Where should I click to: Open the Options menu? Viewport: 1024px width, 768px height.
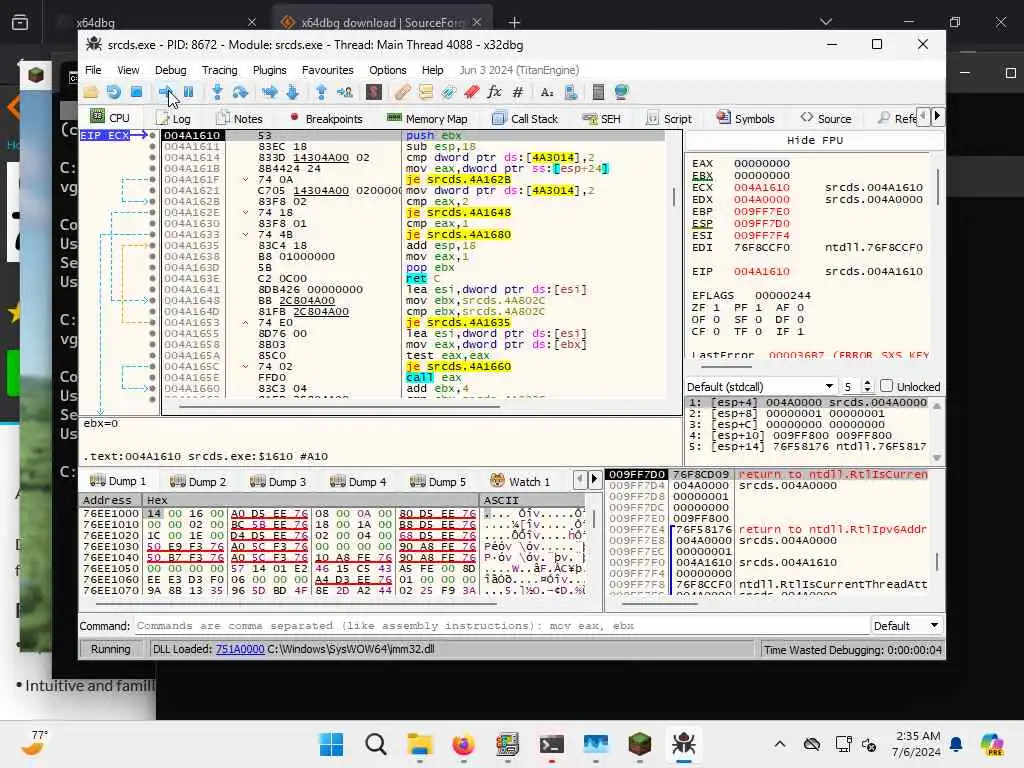point(387,70)
